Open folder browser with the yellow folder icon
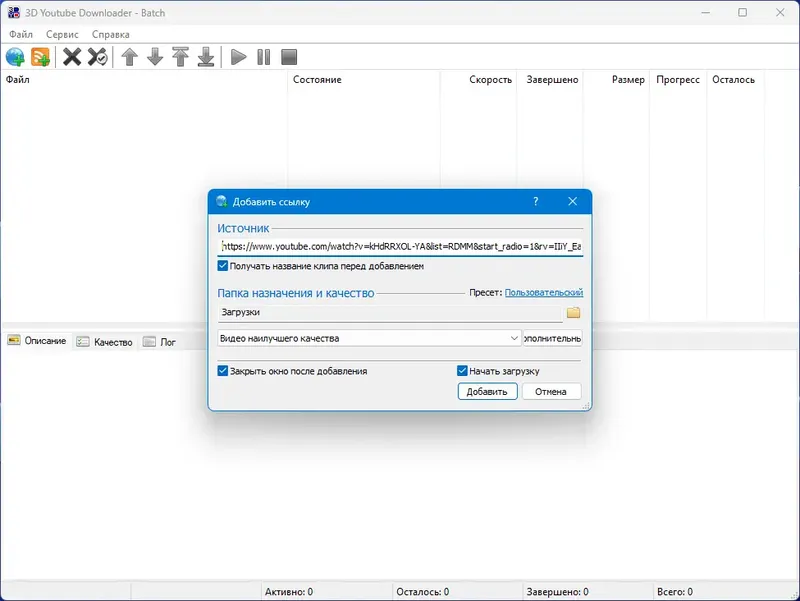 click(572, 313)
